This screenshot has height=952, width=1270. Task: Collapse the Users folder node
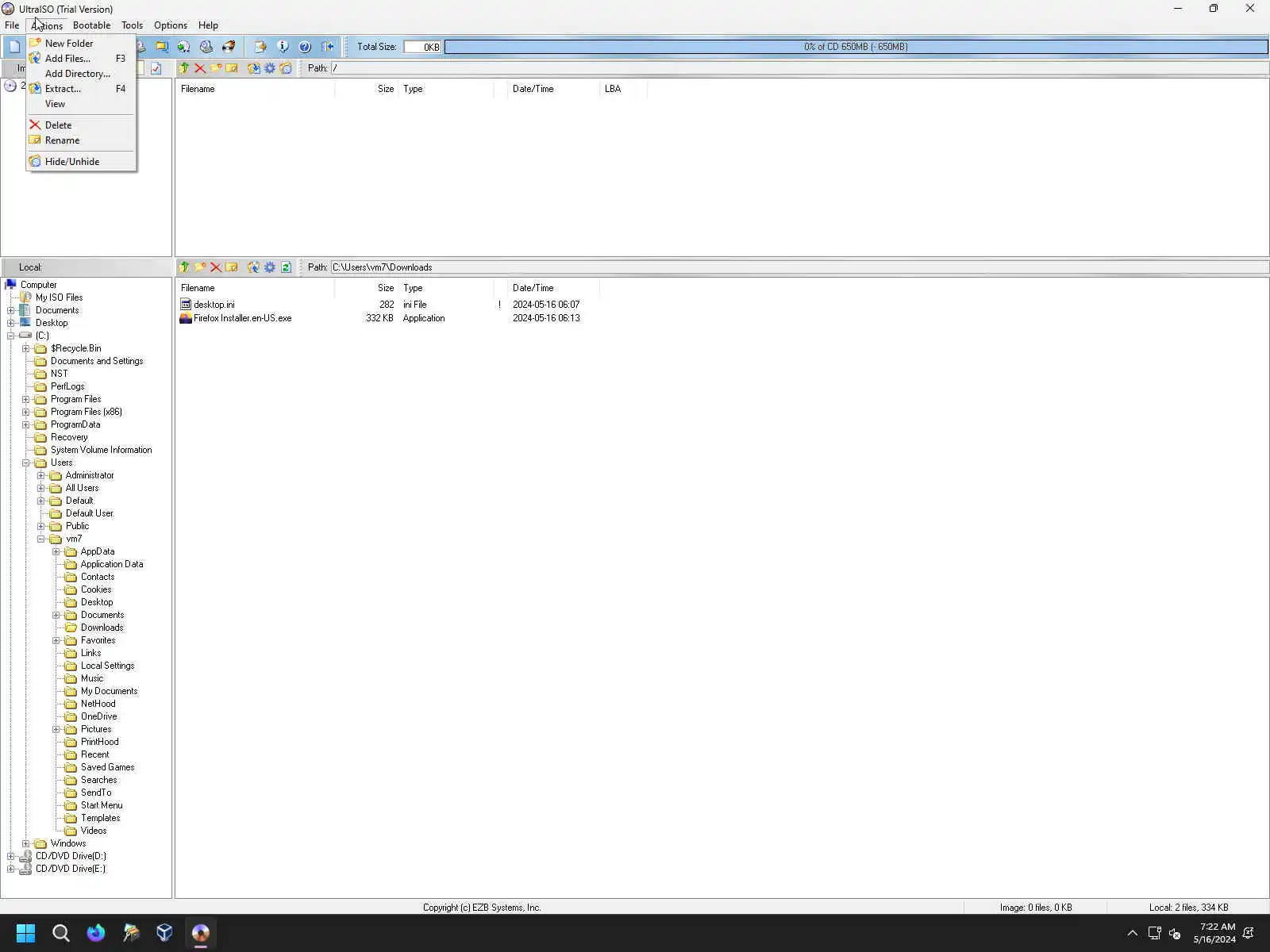point(26,463)
